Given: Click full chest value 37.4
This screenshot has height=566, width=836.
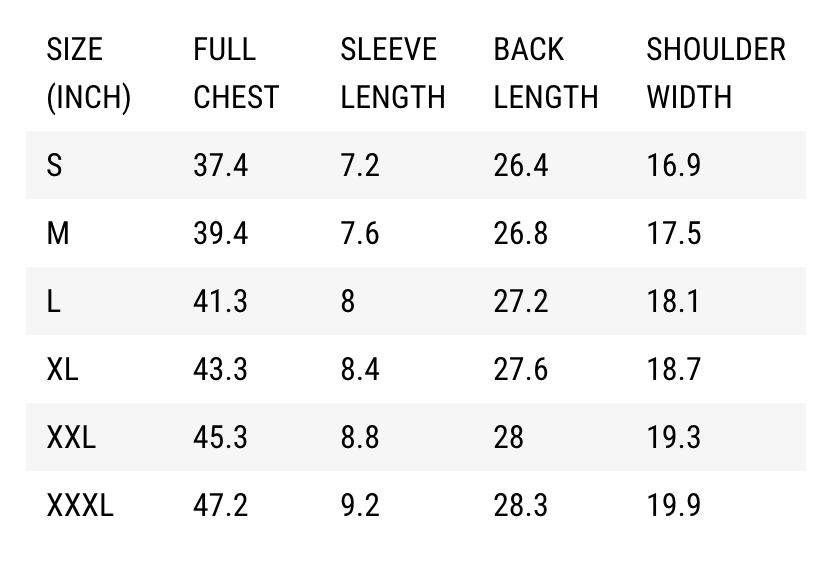Looking at the screenshot, I should [220, 165].
